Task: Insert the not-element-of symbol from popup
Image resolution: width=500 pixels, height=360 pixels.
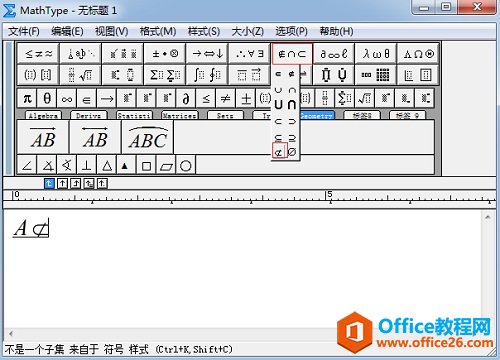Action: coord(292,74)
